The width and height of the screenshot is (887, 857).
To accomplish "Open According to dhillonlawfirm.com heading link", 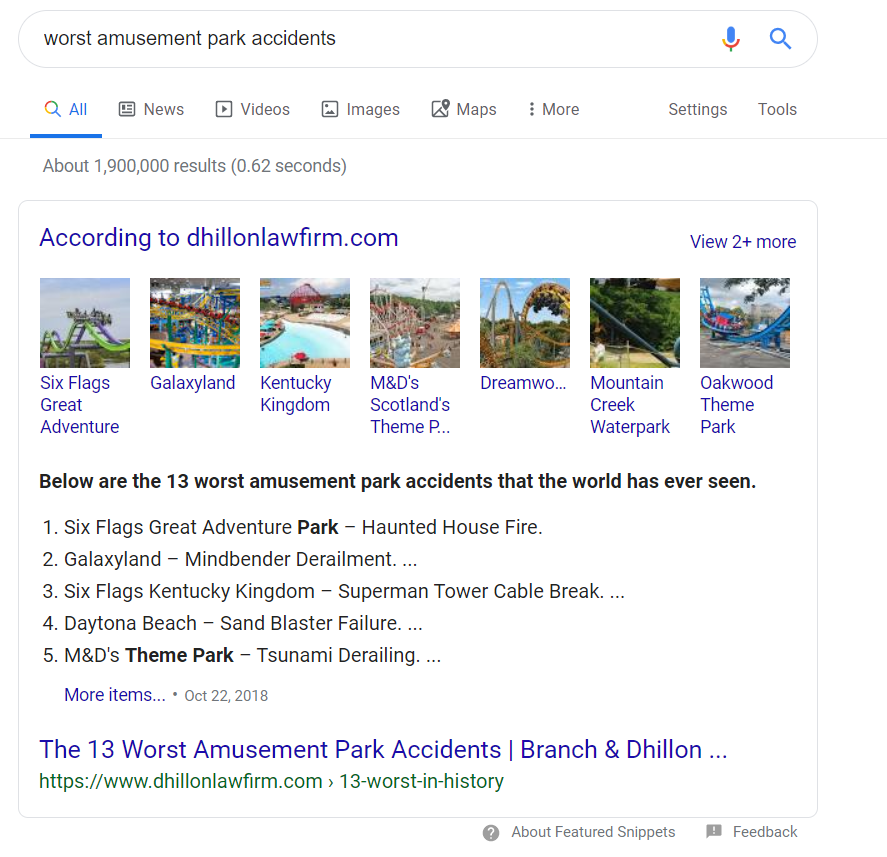I will pyautogui.click(x=219, y=238).
